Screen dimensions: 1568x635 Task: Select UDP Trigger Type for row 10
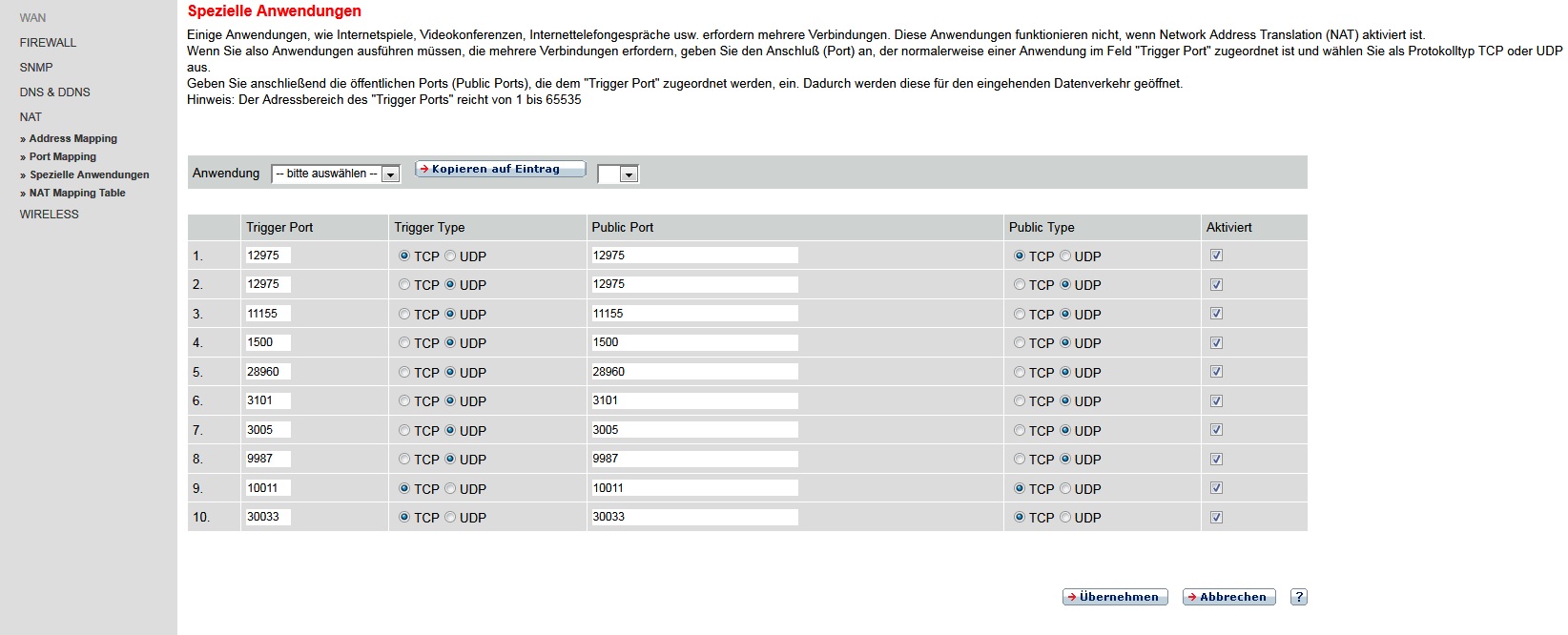tap(450, 517)
